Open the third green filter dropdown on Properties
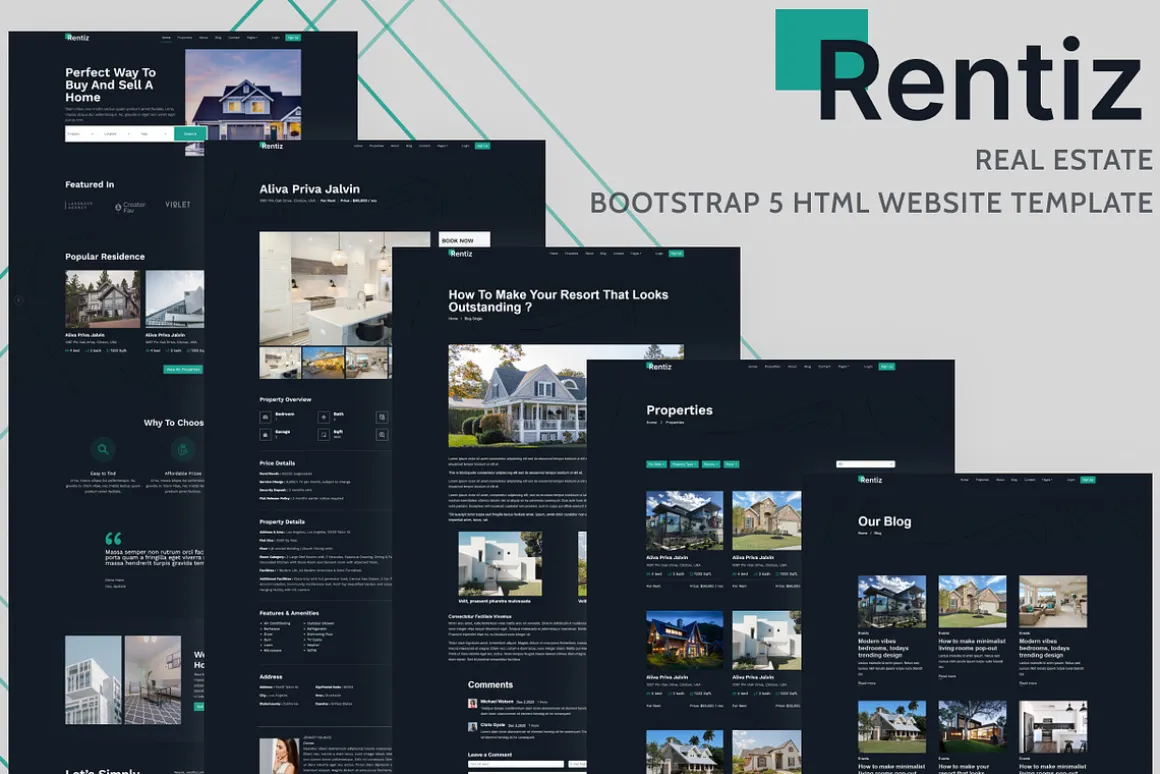Viewport: 1160px width, 774px height. [x=711, y=464]
